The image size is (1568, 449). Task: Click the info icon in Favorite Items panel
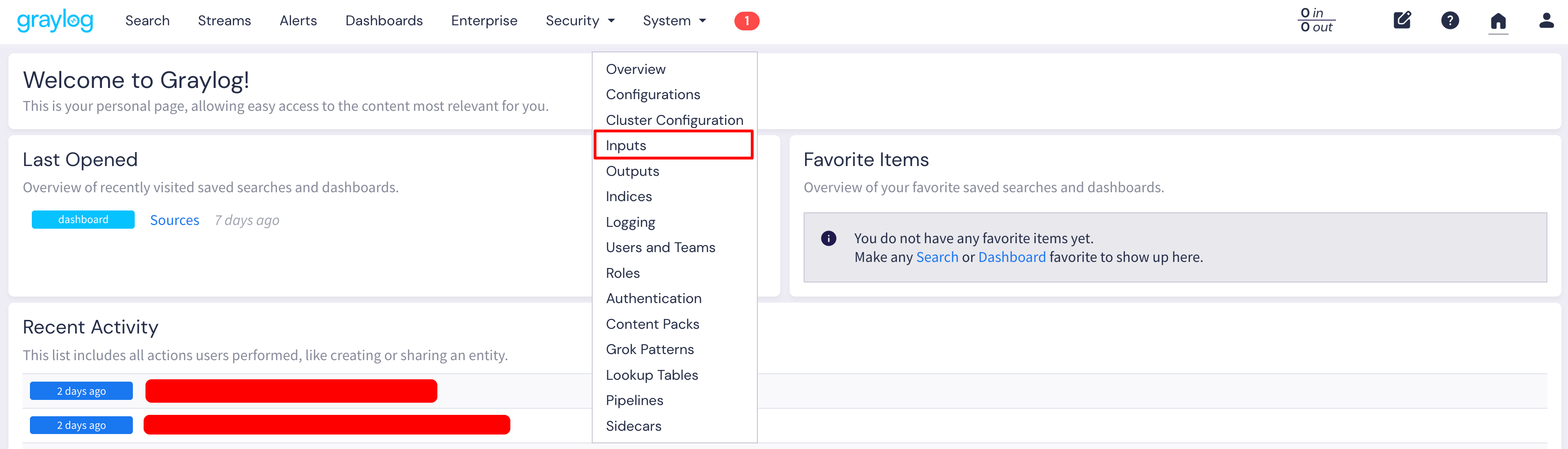point(829,238)
